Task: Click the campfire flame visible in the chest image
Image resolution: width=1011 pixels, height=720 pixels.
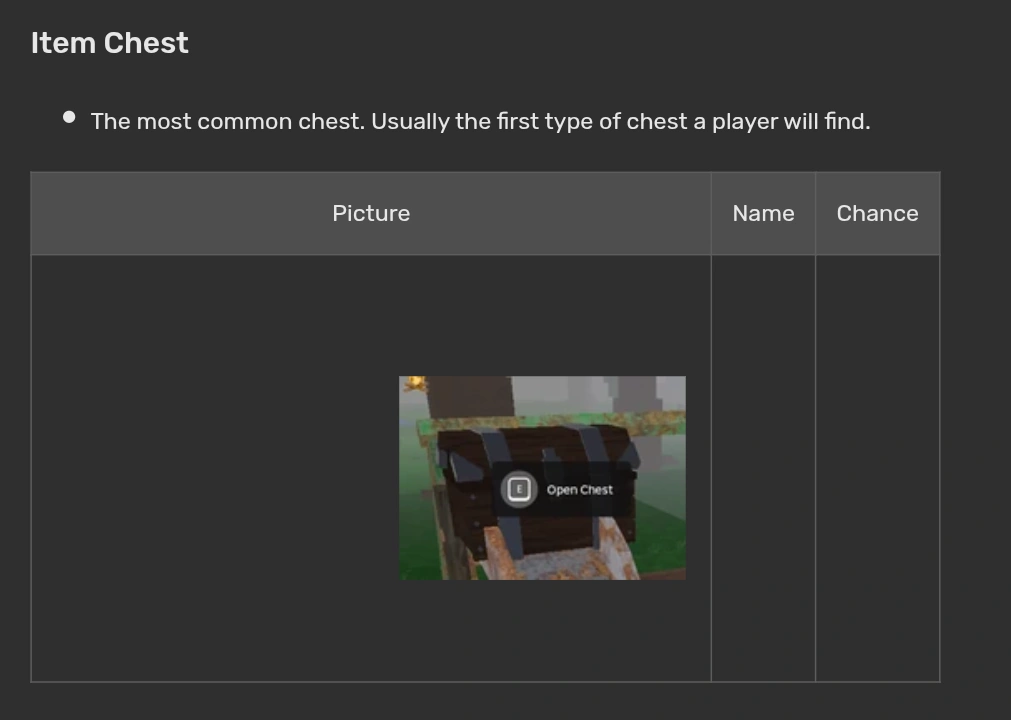Action: 412,385
